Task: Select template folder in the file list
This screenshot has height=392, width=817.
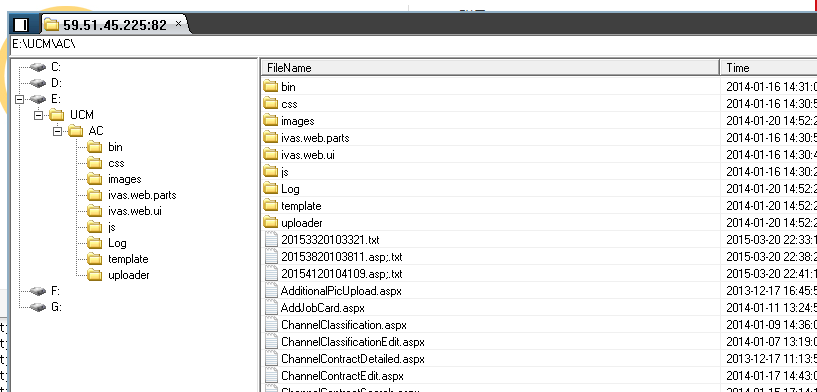Action: (x=301, y=206)
